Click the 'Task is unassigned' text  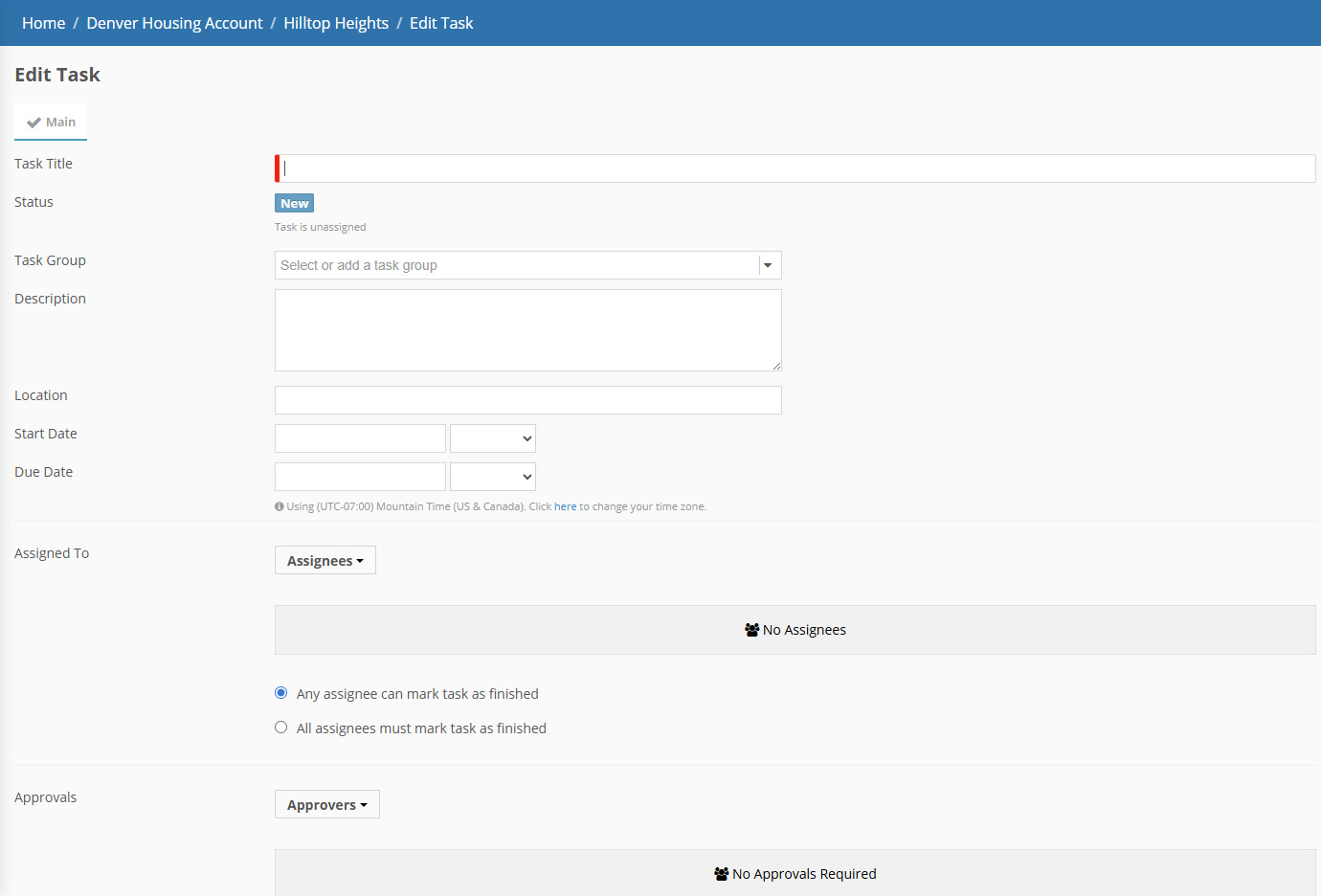[321, 227]
